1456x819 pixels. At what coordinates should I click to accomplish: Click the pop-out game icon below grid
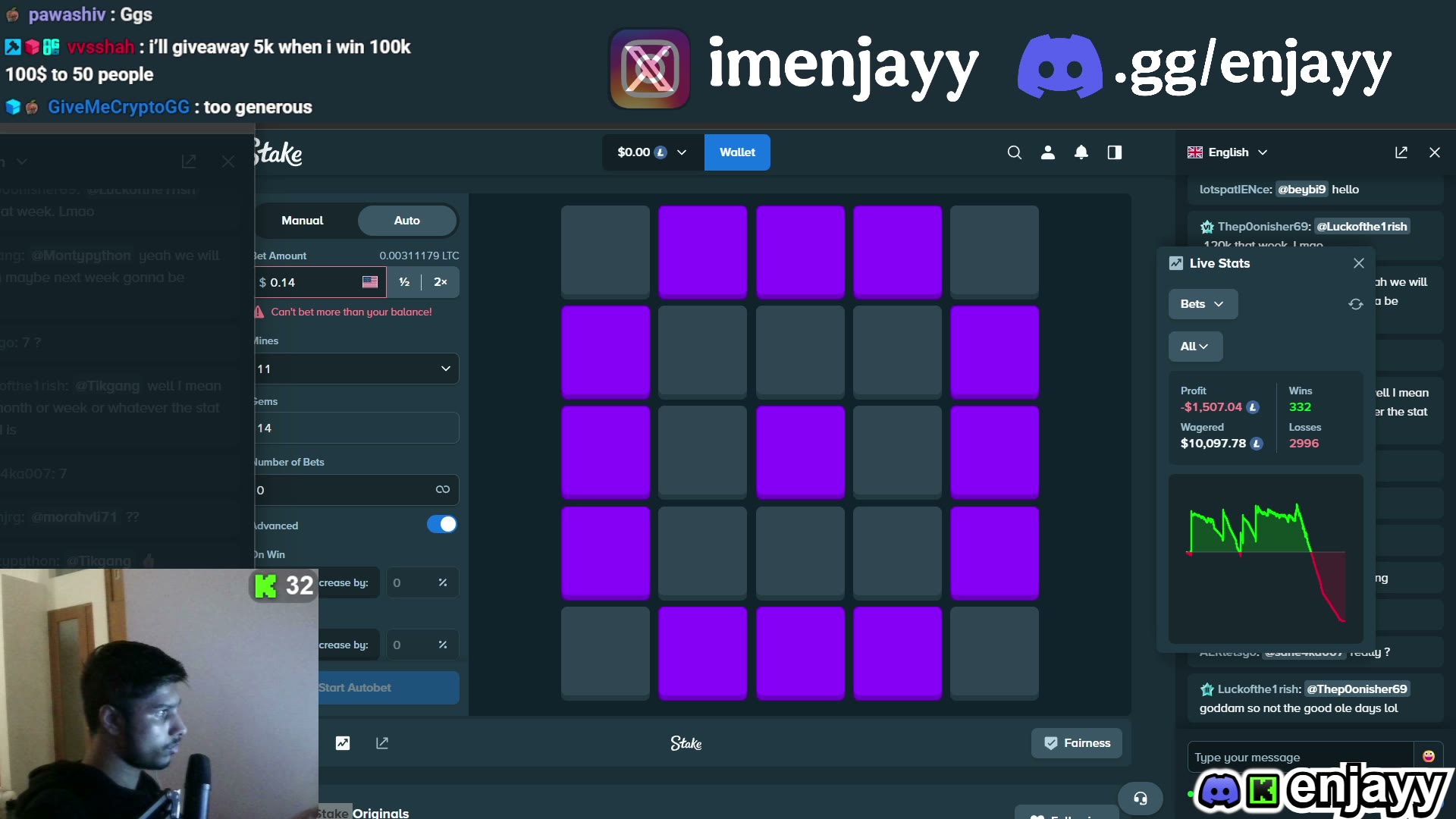(382, 743)
